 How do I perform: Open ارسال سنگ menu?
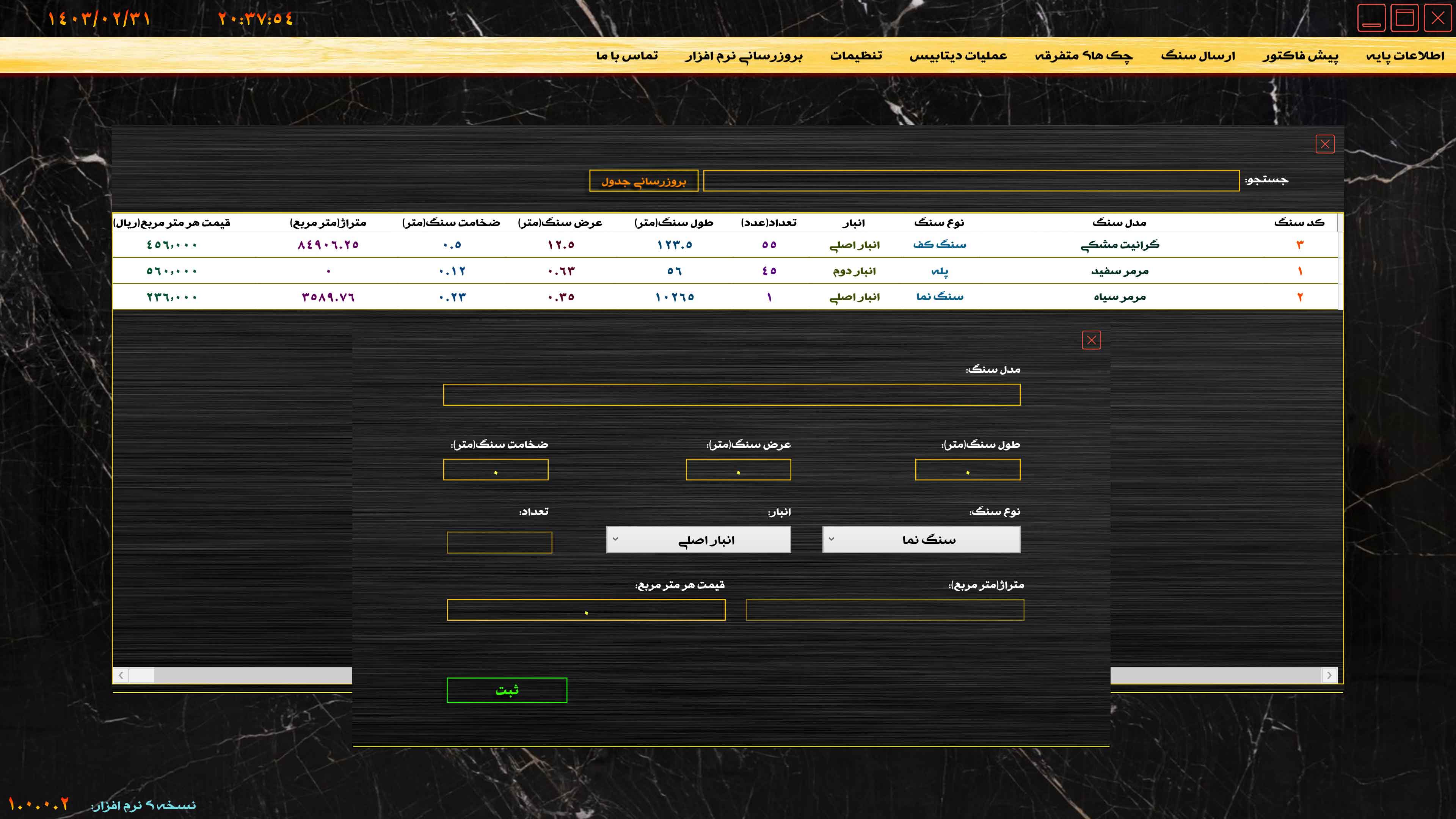click(1198, 55)
